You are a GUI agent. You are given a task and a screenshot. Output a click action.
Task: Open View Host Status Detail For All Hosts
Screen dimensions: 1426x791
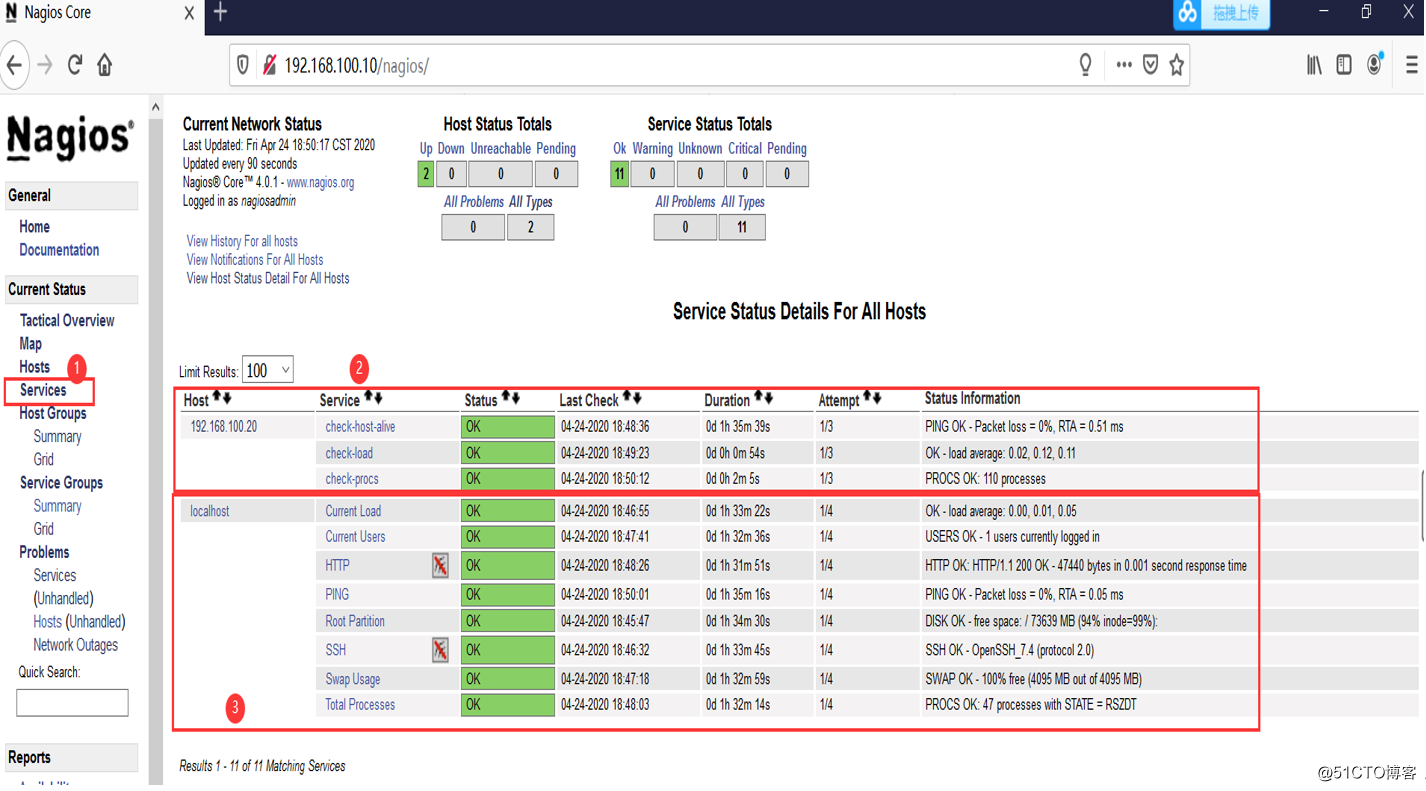click(268, 279)
